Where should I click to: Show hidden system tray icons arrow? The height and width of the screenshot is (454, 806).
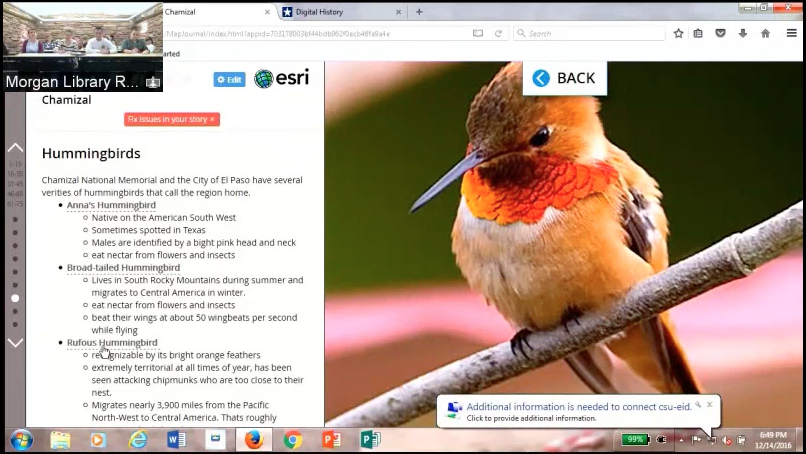(682, 439)
